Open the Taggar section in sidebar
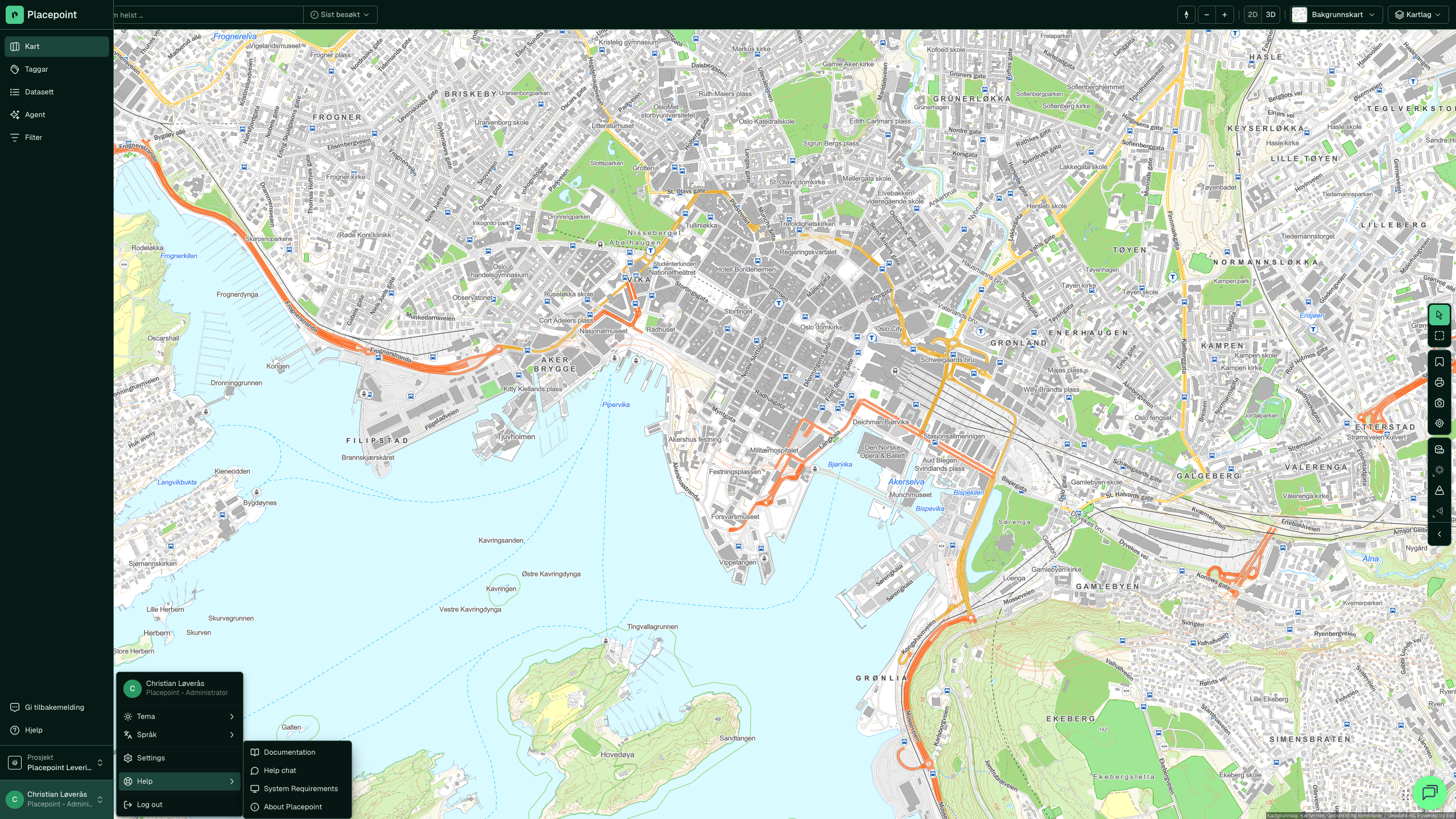1456x819 pixels. (56, 69)
